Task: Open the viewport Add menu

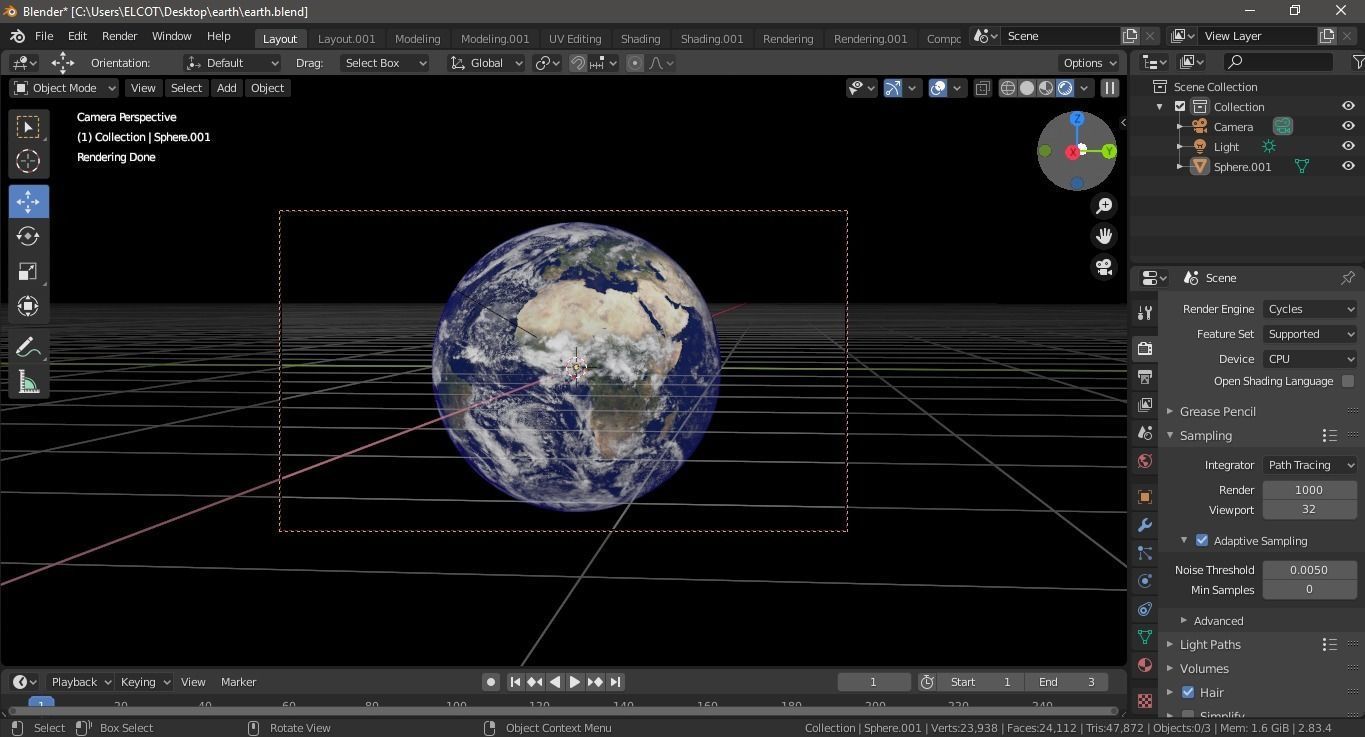Action: click(226, 88)
